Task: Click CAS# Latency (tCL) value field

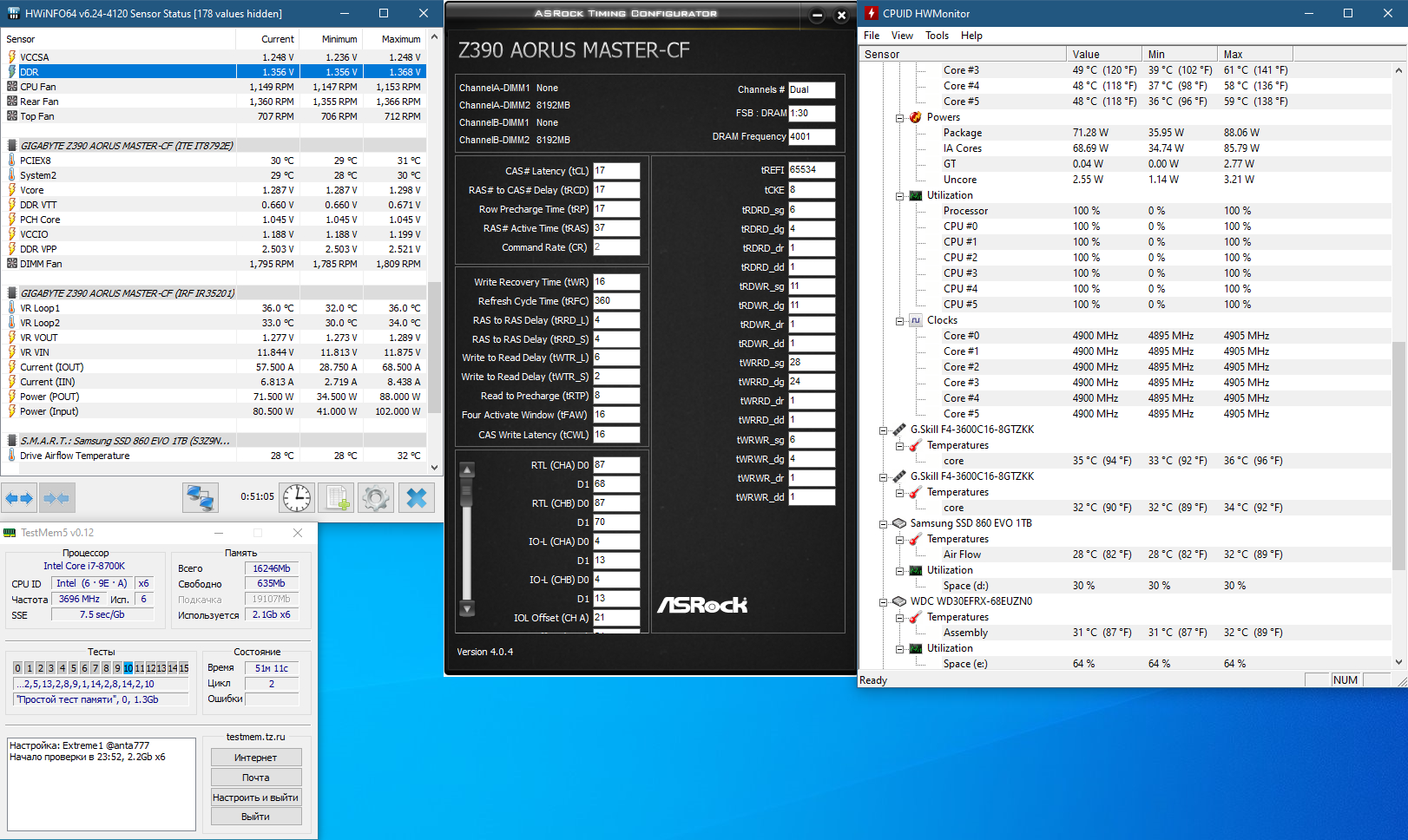Action: (x=616, y=171)
